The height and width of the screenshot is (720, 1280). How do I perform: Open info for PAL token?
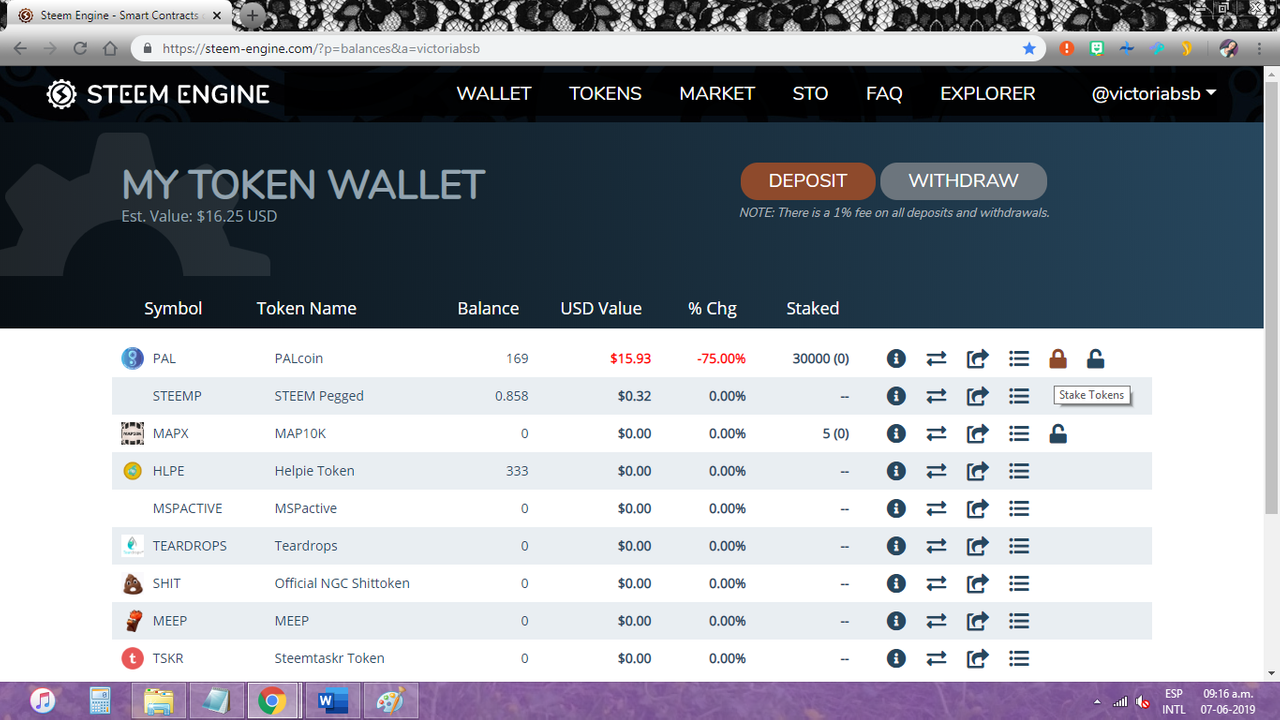(x=896, y=358)
